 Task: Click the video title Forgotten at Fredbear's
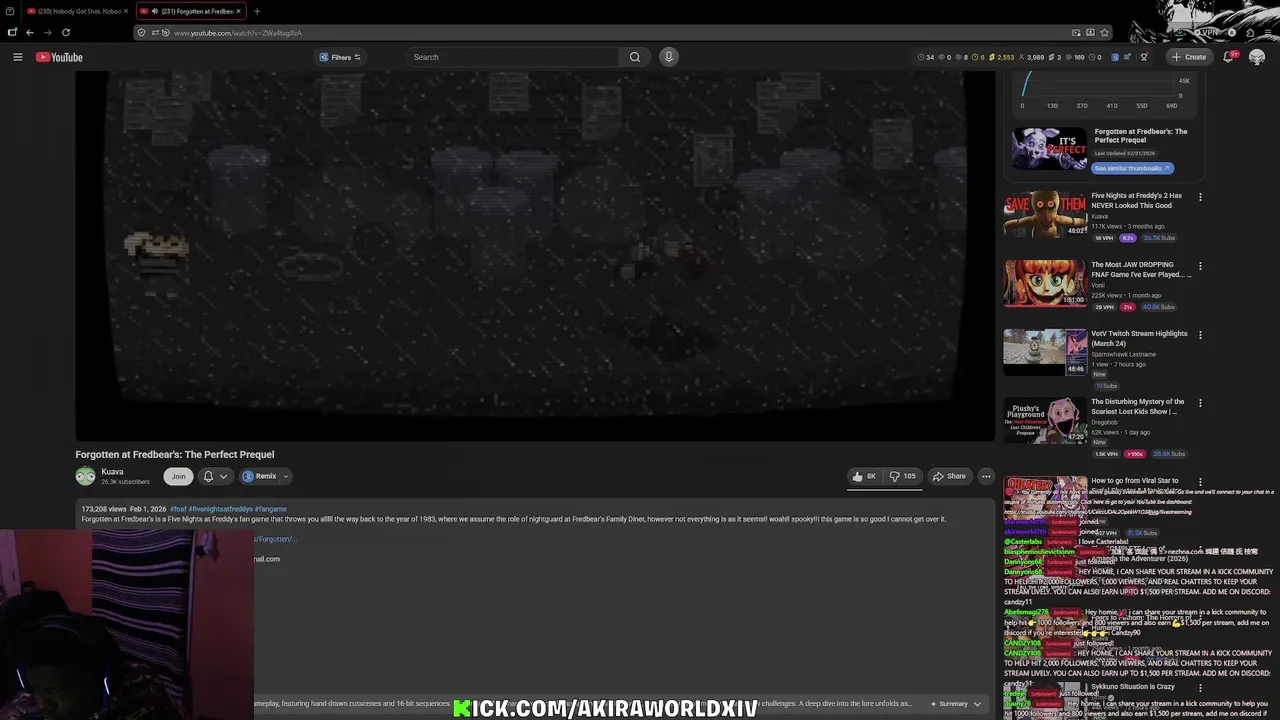click(175, 454)
